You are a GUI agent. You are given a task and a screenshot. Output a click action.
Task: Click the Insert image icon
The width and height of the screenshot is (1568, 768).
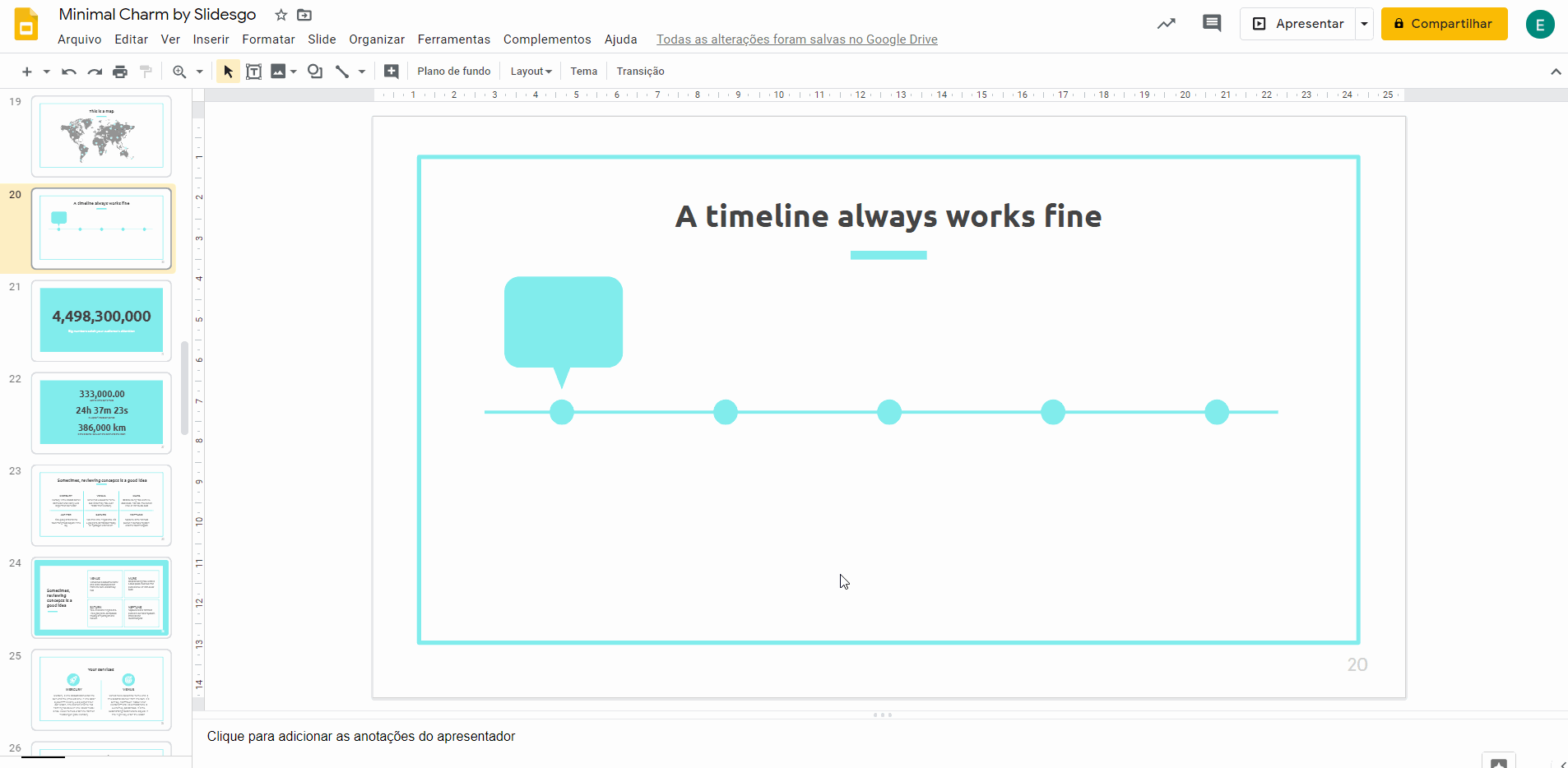(x=279, y=72)
